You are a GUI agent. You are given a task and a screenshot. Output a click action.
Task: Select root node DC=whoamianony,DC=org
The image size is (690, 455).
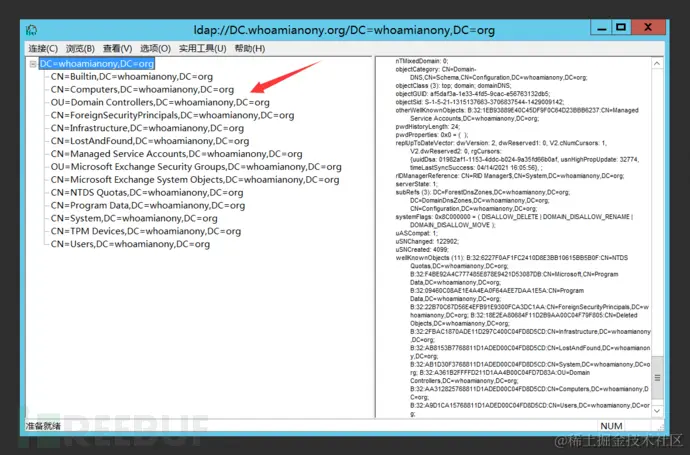click(x=97, y=64)
